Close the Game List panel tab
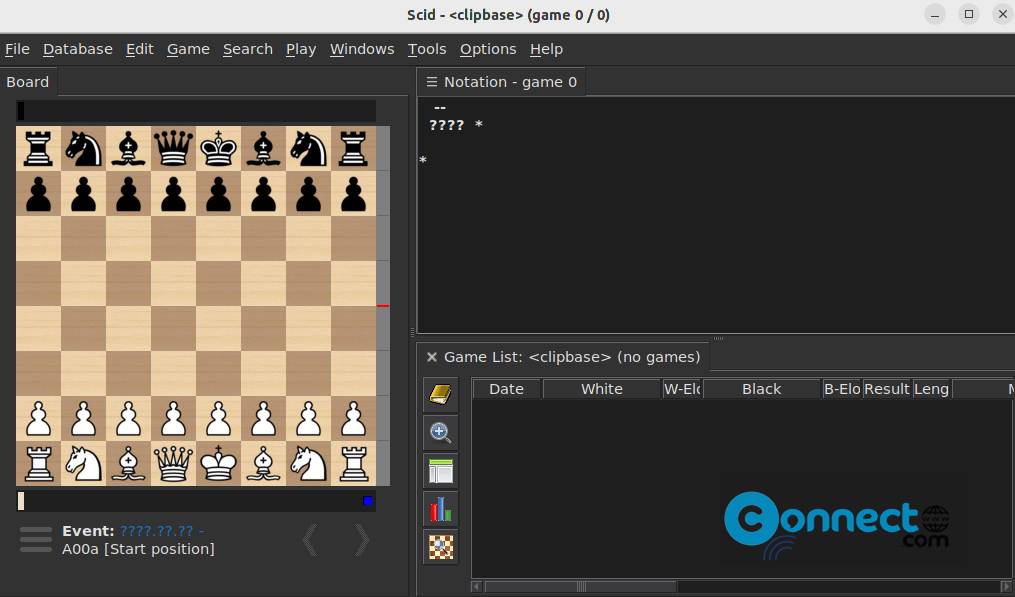This screenshot has width=1015, height=597. (x=432, y=357)
